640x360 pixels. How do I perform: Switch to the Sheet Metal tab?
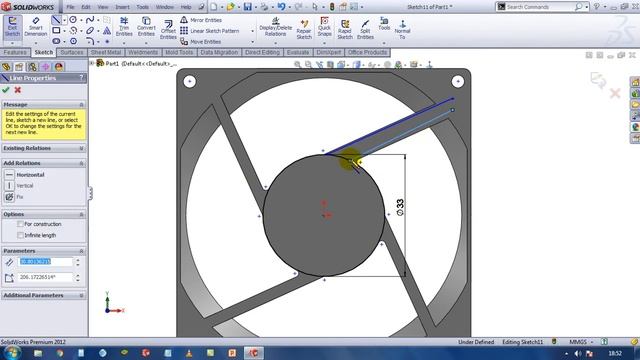[106, 52]
